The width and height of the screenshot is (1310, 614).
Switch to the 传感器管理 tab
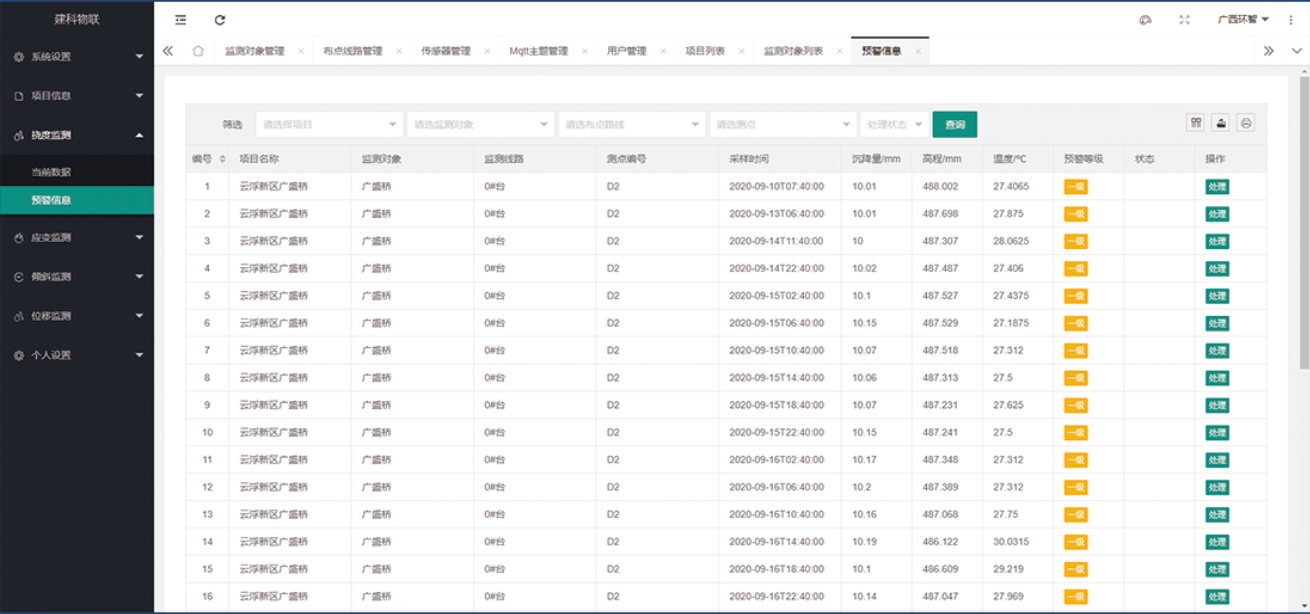click(x=446, y=51)
